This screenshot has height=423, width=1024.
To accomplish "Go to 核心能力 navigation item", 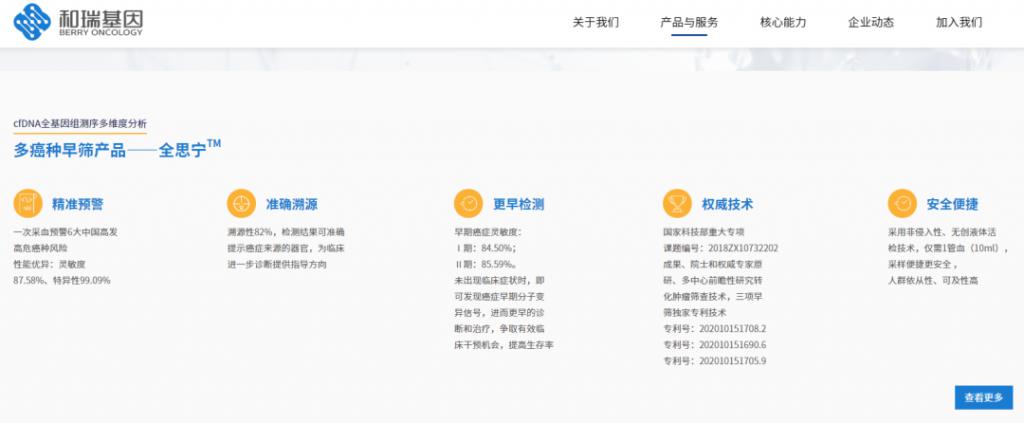I will click(782, 23).
